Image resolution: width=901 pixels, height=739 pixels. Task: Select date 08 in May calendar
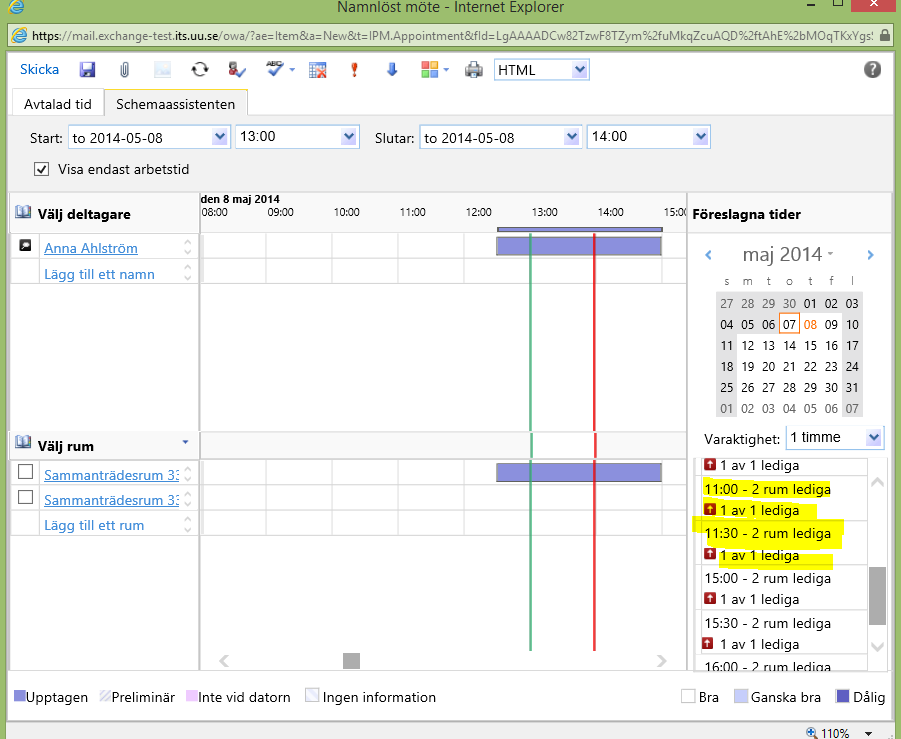(810, 325)
